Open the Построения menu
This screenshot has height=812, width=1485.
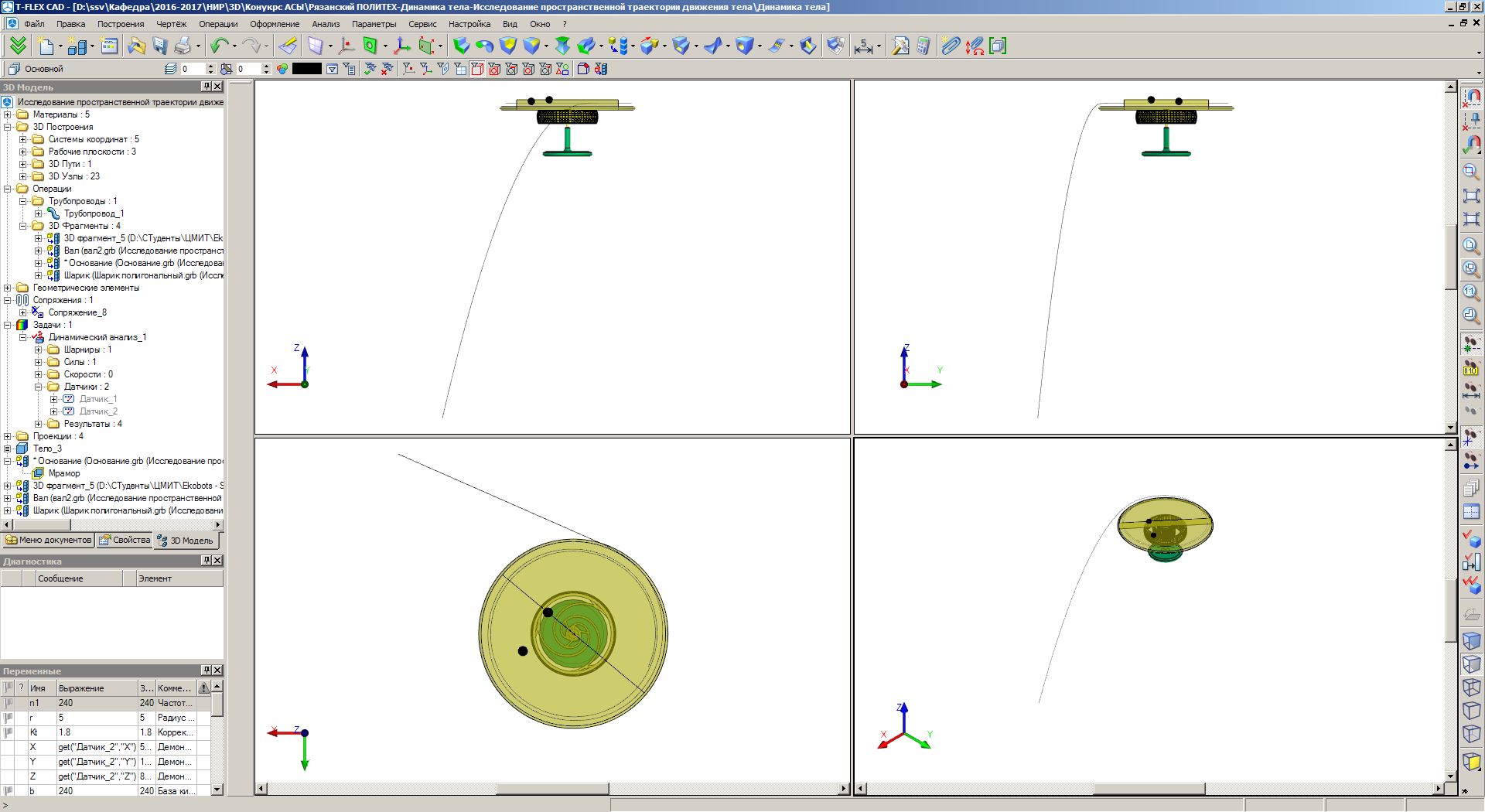pos(121,24)
